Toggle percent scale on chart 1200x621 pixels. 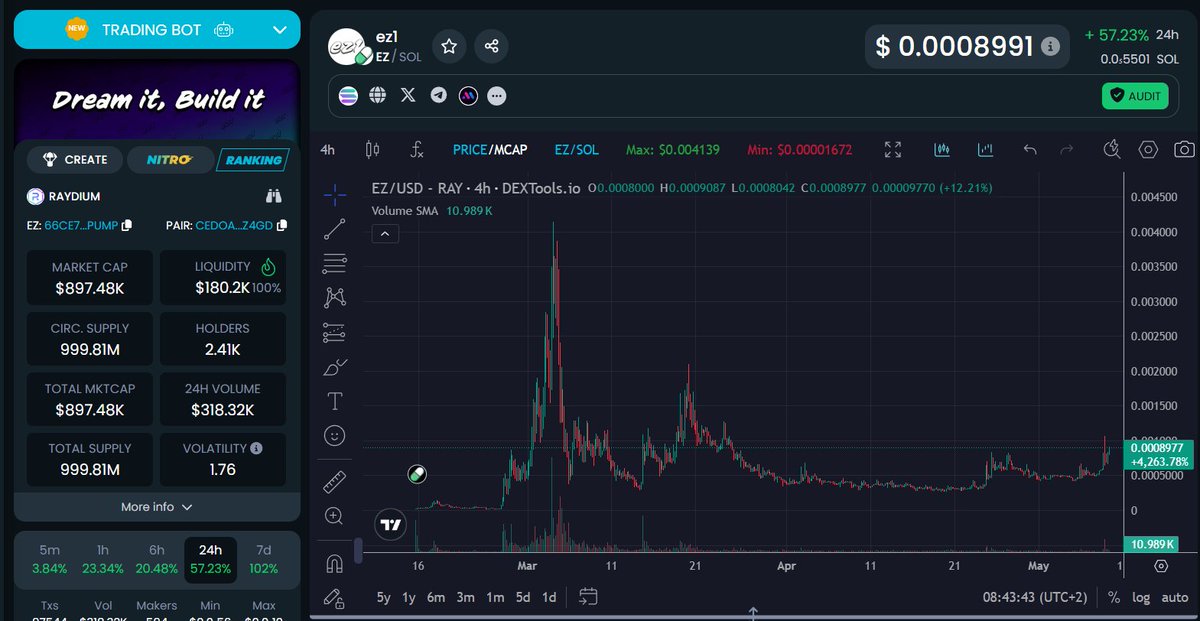pos(1114,597)
